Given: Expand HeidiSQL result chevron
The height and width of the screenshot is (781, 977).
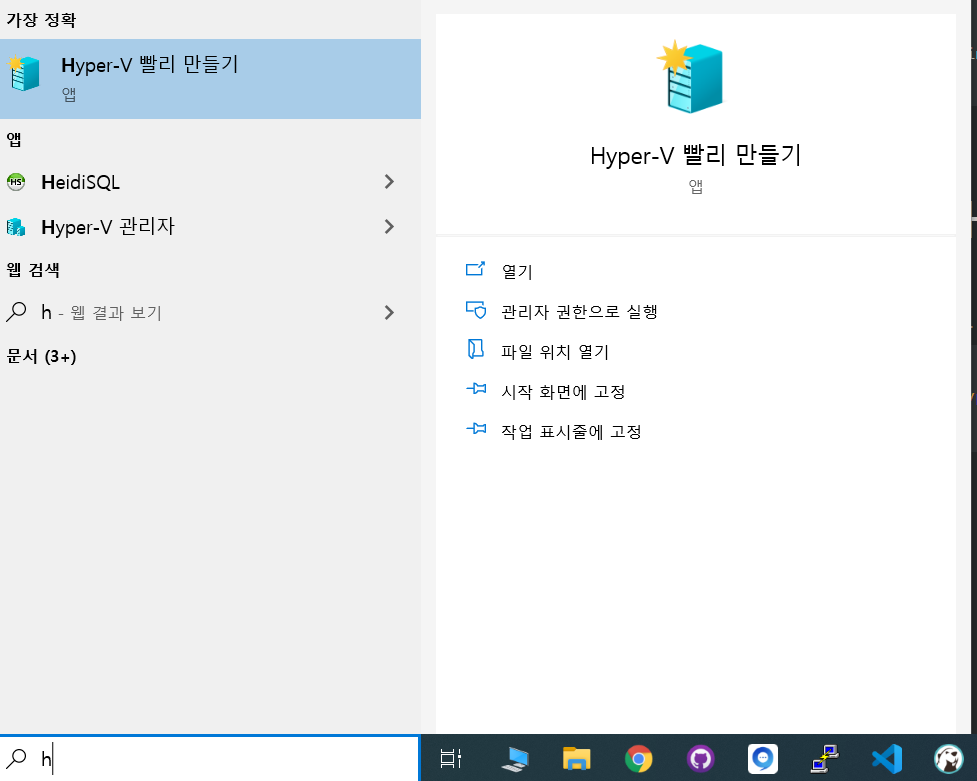Looking at the screenshot, I should click(389, 182).
